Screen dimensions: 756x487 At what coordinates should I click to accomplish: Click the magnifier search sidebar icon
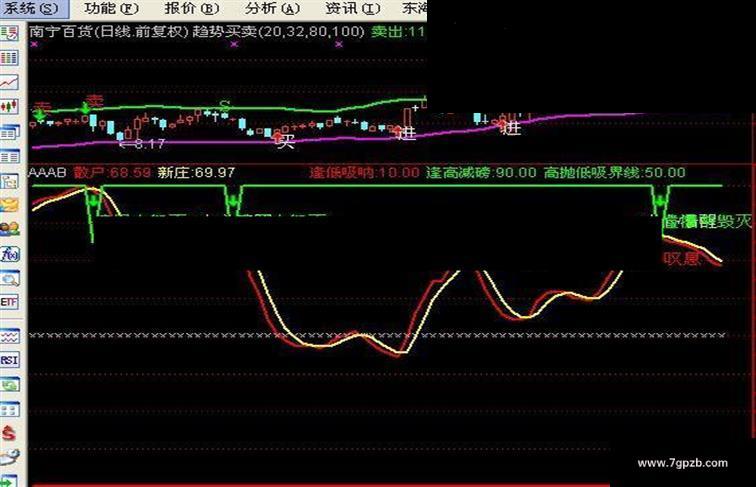tap(10, 278)
